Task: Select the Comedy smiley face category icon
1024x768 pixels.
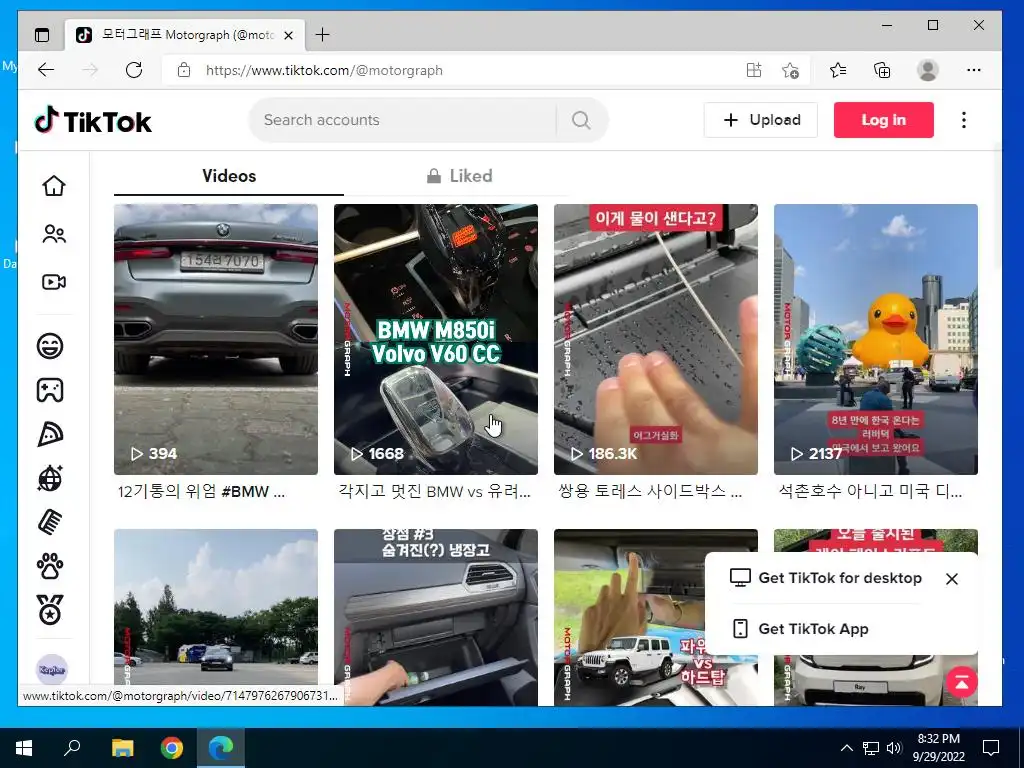Action: pyautogui.click(x=50, y=345)
